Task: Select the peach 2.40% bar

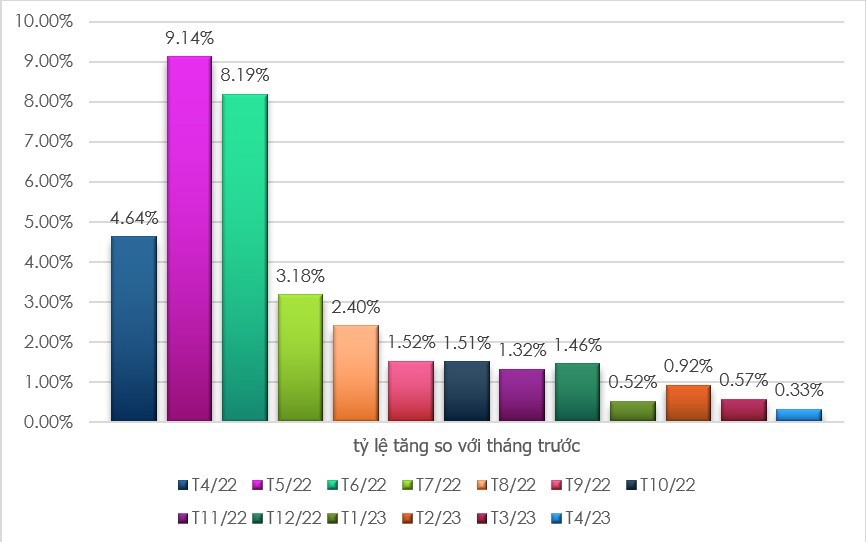Action: (x=356, y=373)
